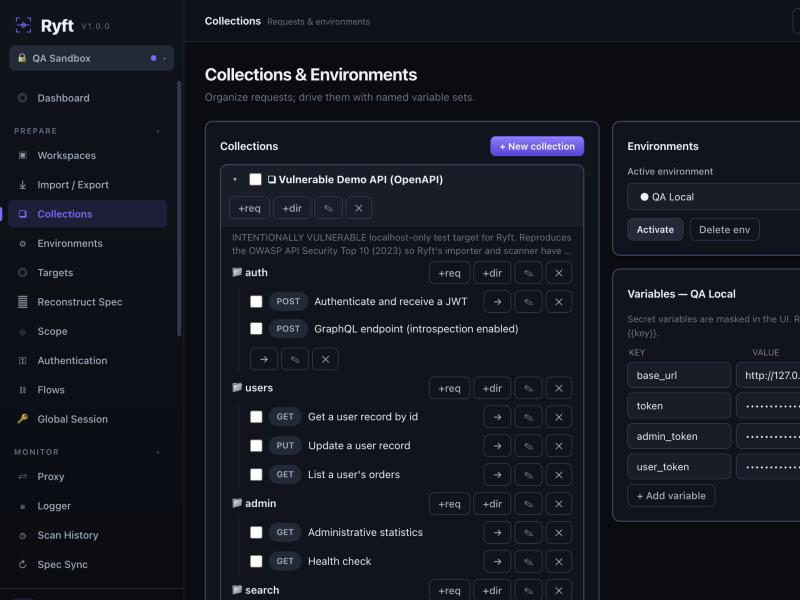
Task: Click the Flows sidebar icon
Action: (22, 390)
